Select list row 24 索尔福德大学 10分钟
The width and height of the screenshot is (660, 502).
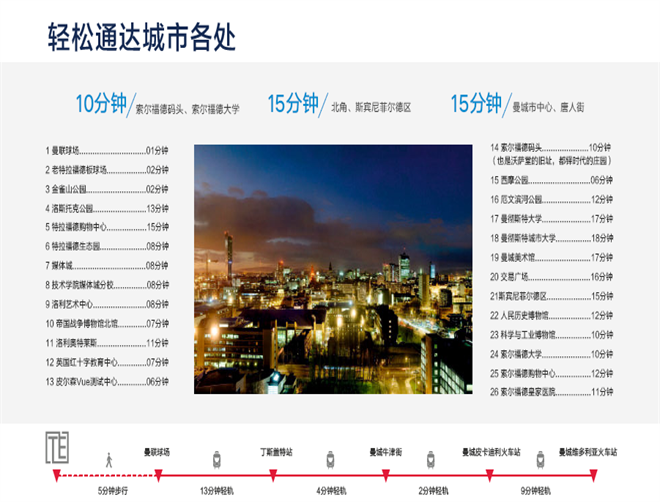click(x=551, y=354)
